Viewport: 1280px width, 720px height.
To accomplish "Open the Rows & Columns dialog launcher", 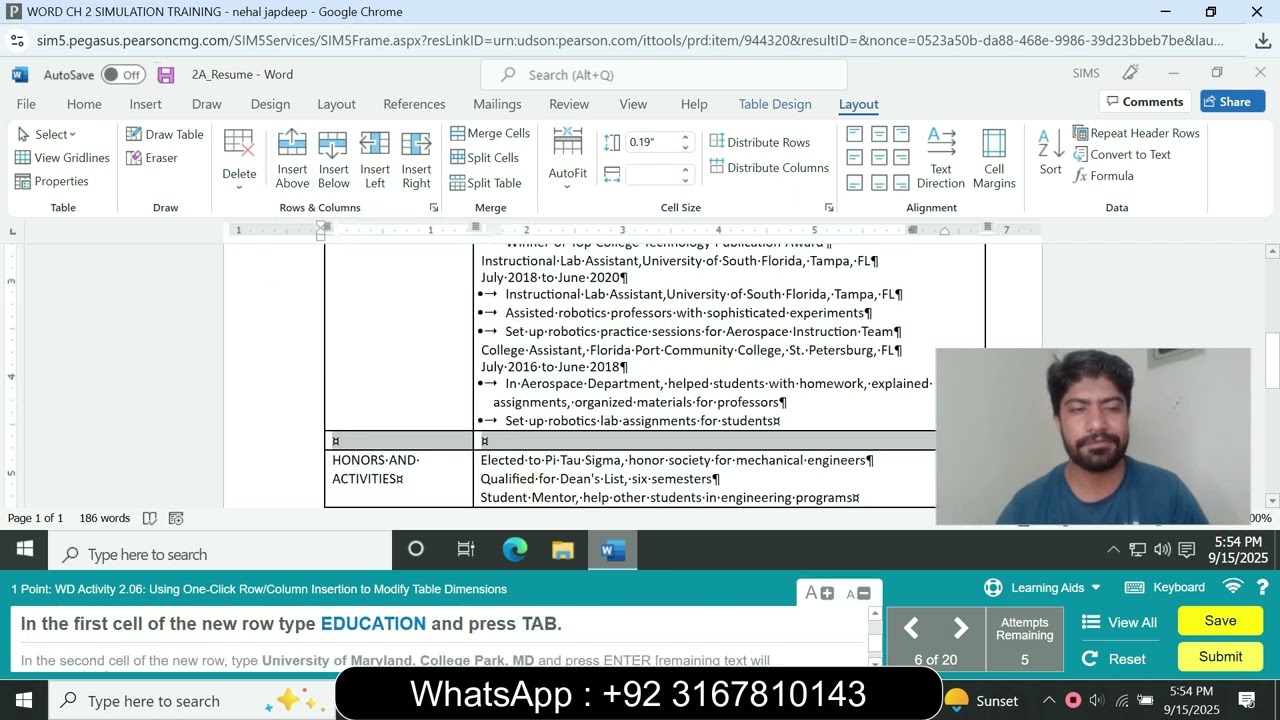I will click(434, 207).
